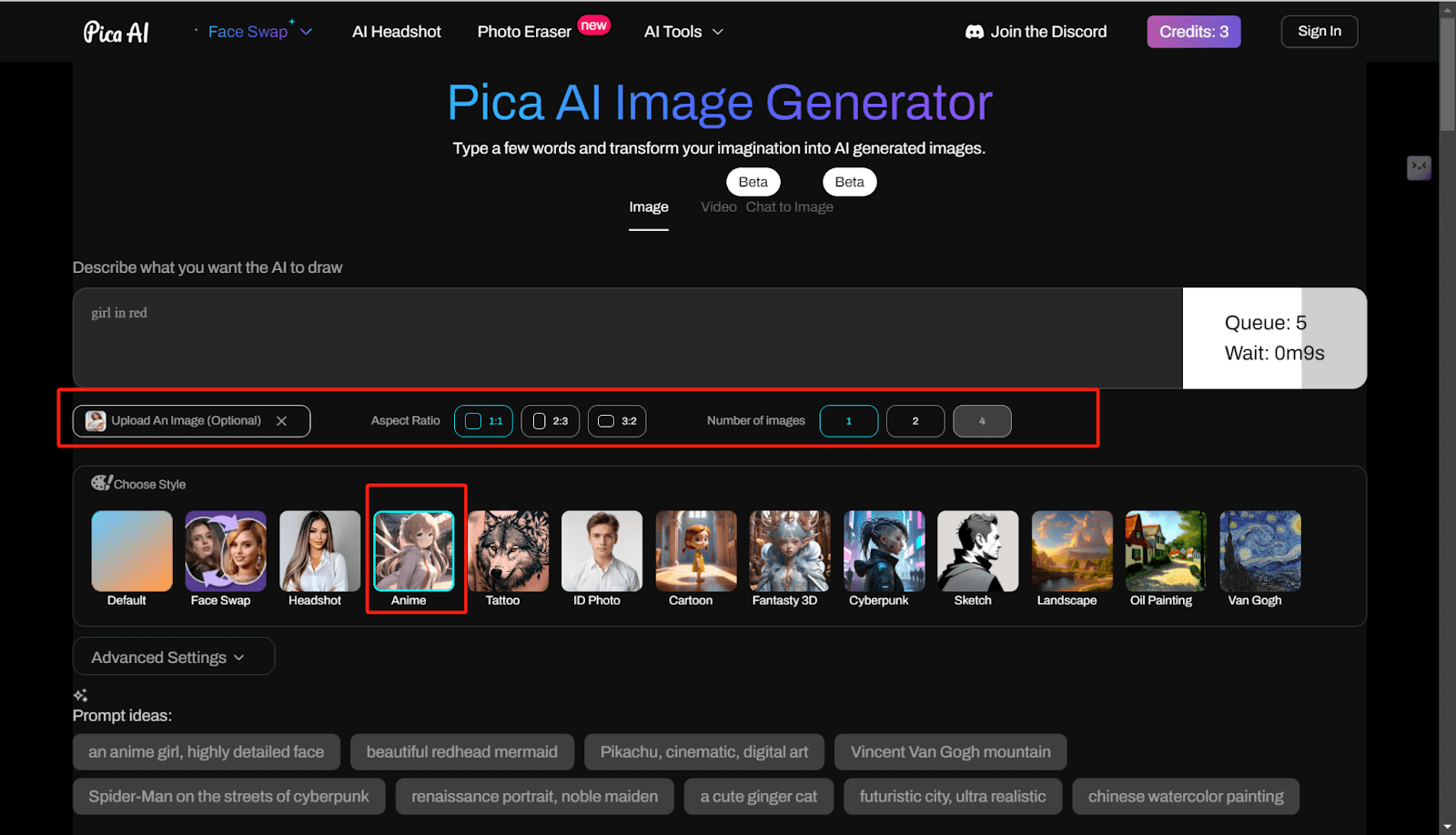Go to AI Headshot page
1456x835 pixels.
click(x=397, y=32)
